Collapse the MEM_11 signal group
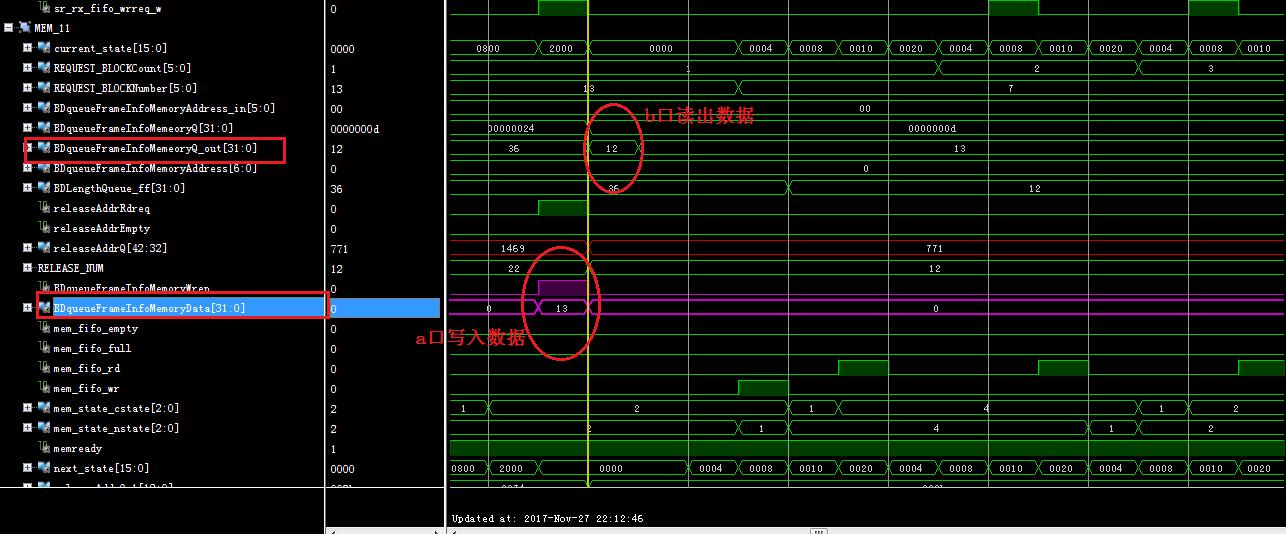This screenshot has width=1286, height=534. (9, 28)
